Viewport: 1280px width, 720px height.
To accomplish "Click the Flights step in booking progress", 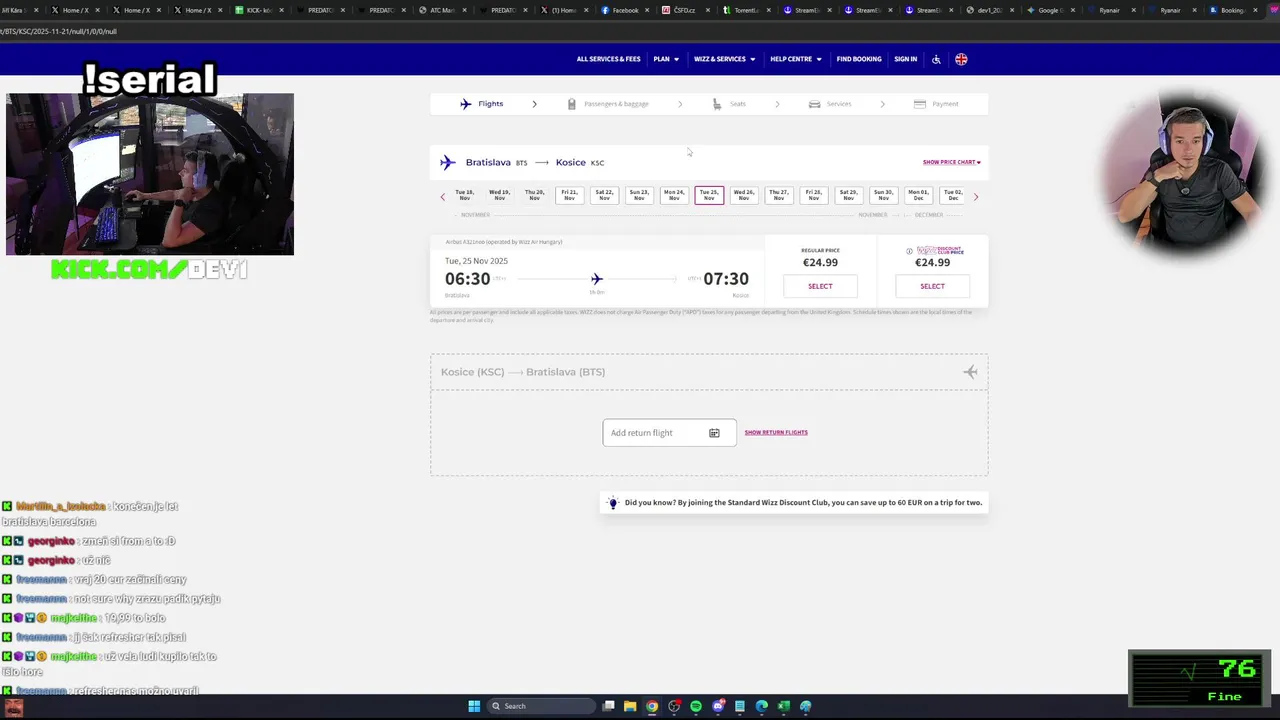I will (482, 104).
